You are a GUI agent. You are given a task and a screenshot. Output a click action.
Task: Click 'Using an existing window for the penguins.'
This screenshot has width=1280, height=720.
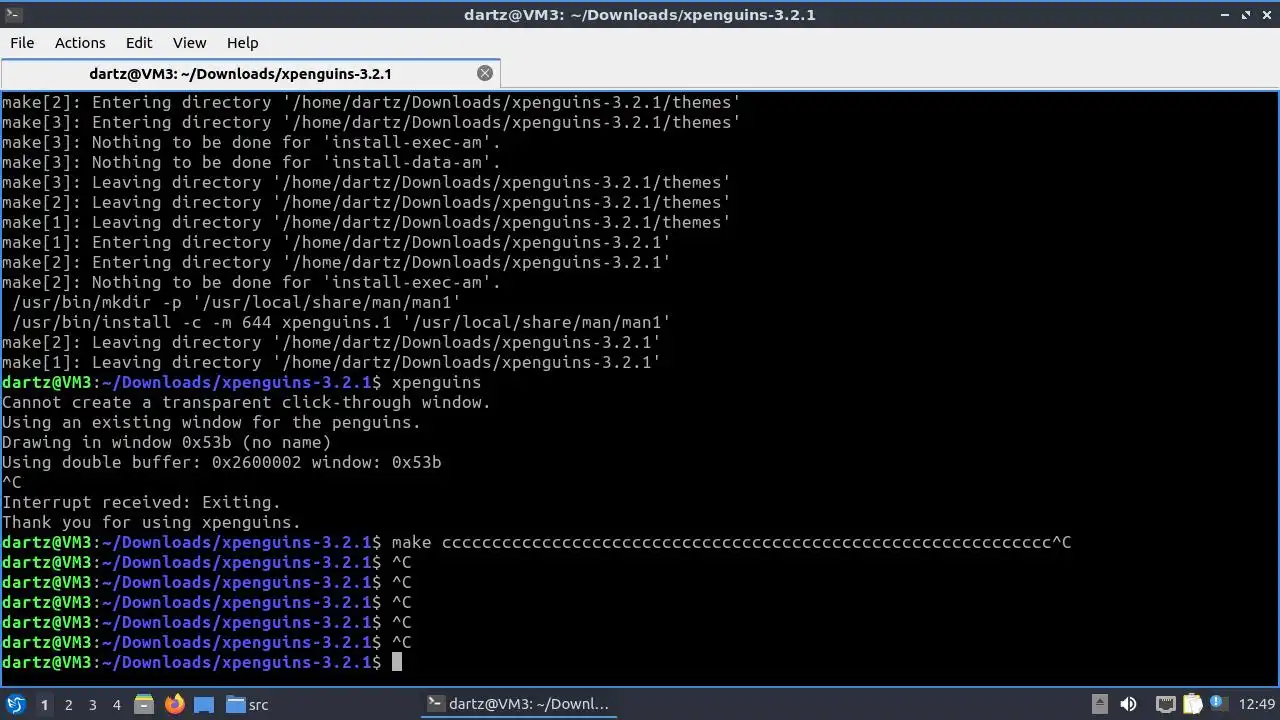pos(211,422)
